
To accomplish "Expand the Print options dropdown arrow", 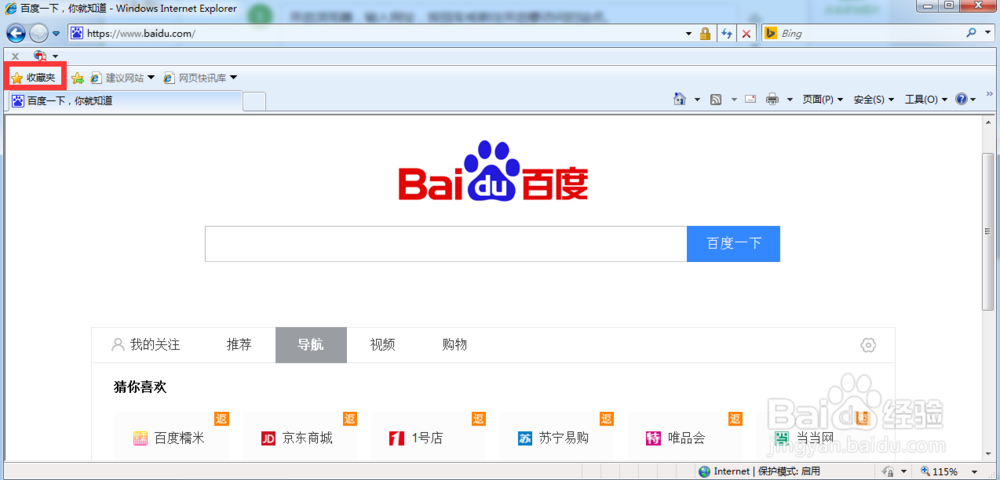I will (790, 99).
